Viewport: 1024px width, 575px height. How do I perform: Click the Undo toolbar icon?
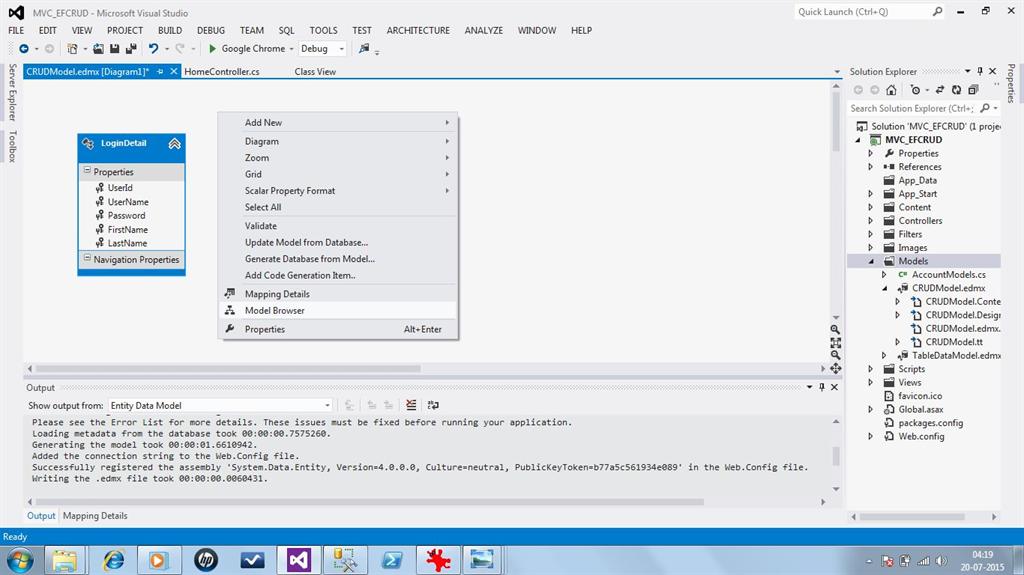(x=153, y=49)
